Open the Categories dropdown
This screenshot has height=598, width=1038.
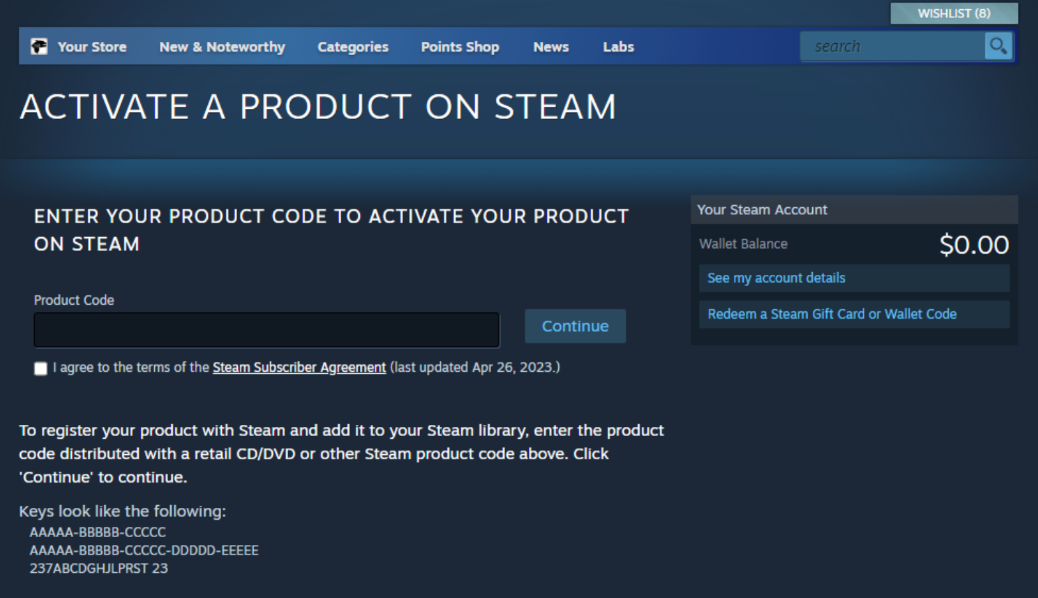click(x=353, y=47)
